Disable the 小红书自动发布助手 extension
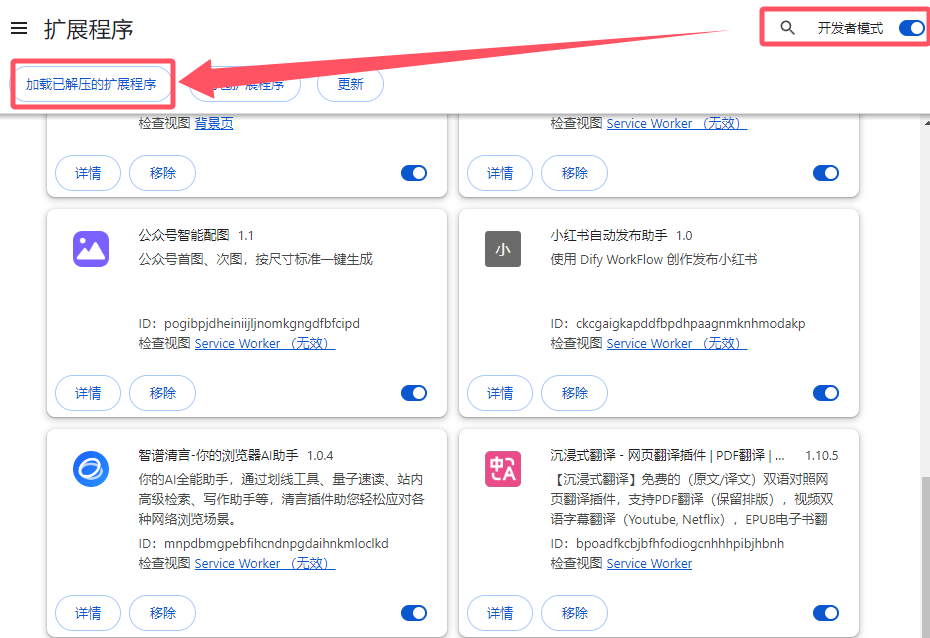Screen dimensions: 930x638 point(826,393)
